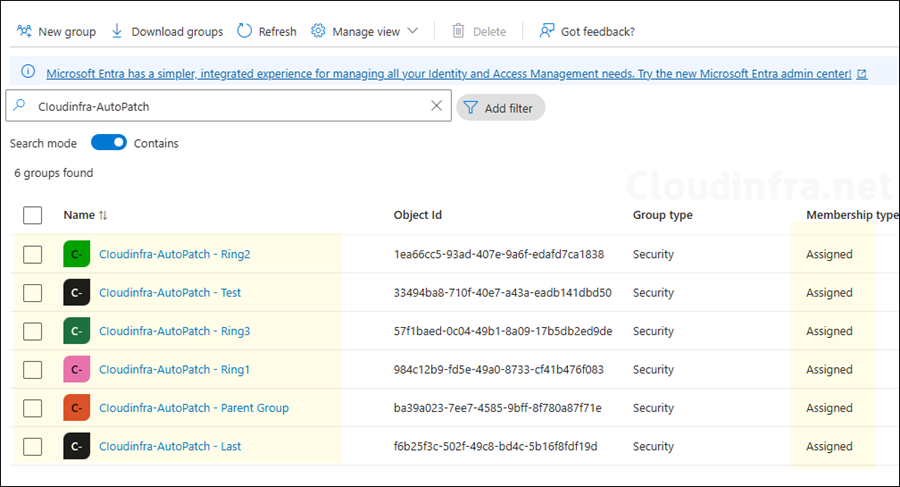Toggle the Search mode Contains switch
This screenshot has width=900, height=487.
click(109, 143)
